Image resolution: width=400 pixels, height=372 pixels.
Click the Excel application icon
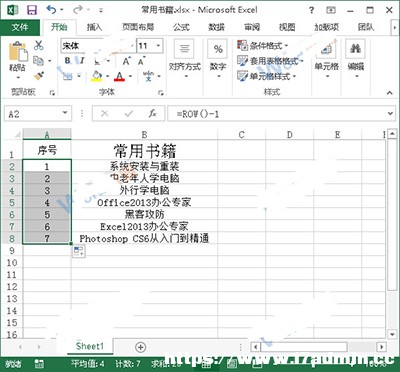coord(12,10)
